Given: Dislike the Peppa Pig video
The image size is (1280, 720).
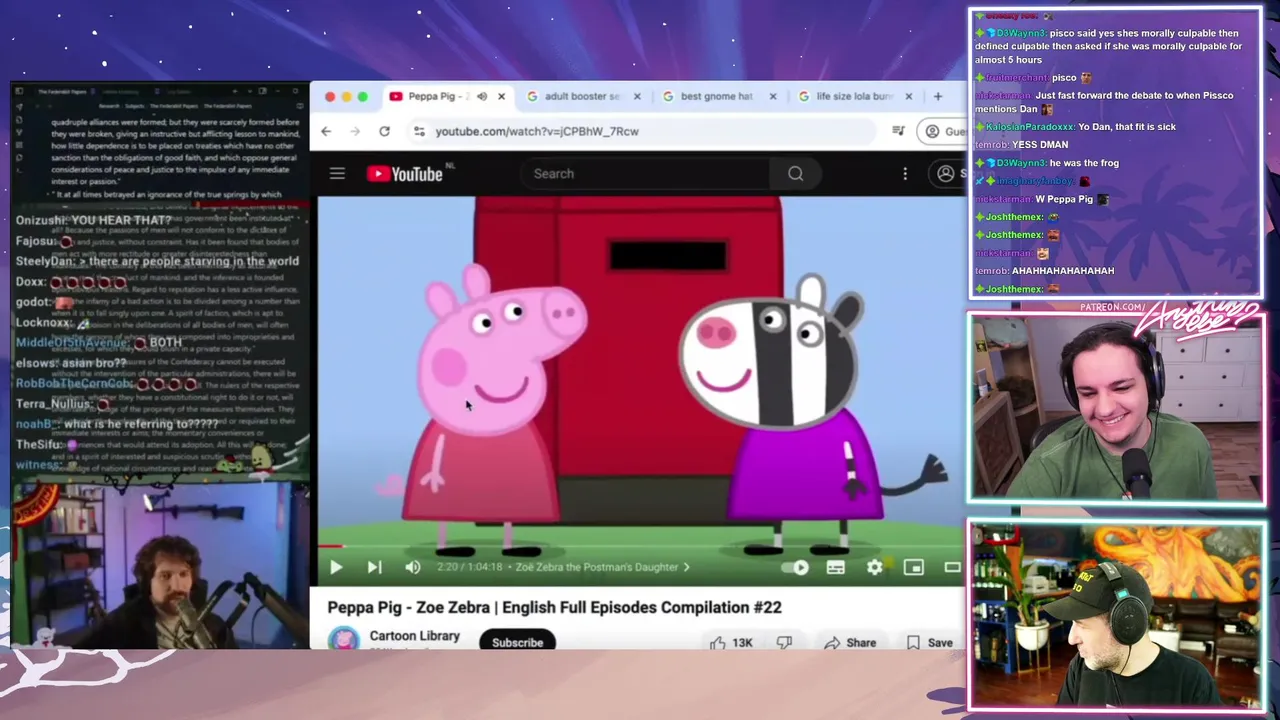Looking at the screenshot, I should (x=784, y=642).
